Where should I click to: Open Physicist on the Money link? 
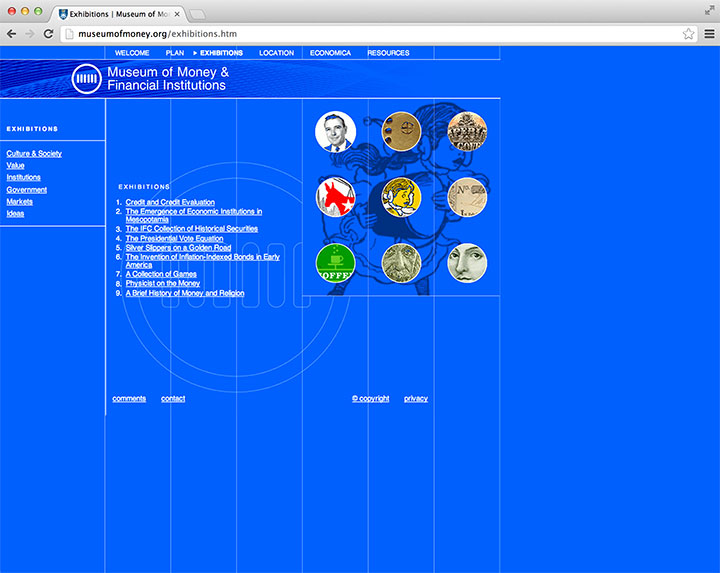pos(163,283)
